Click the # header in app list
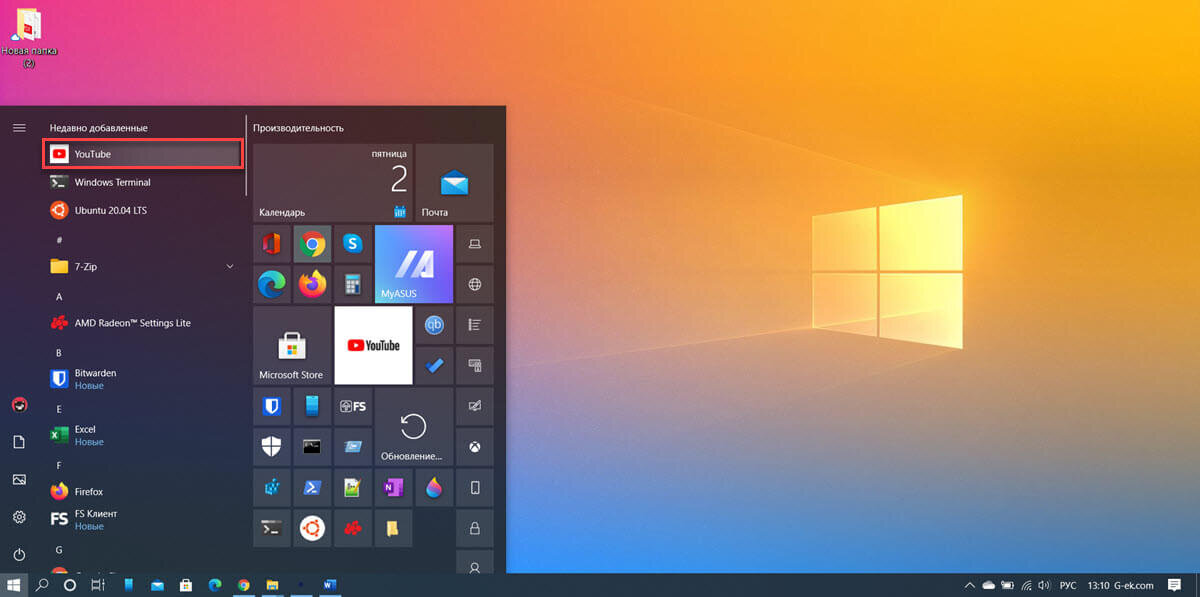1200x597 pixels. 59,240
